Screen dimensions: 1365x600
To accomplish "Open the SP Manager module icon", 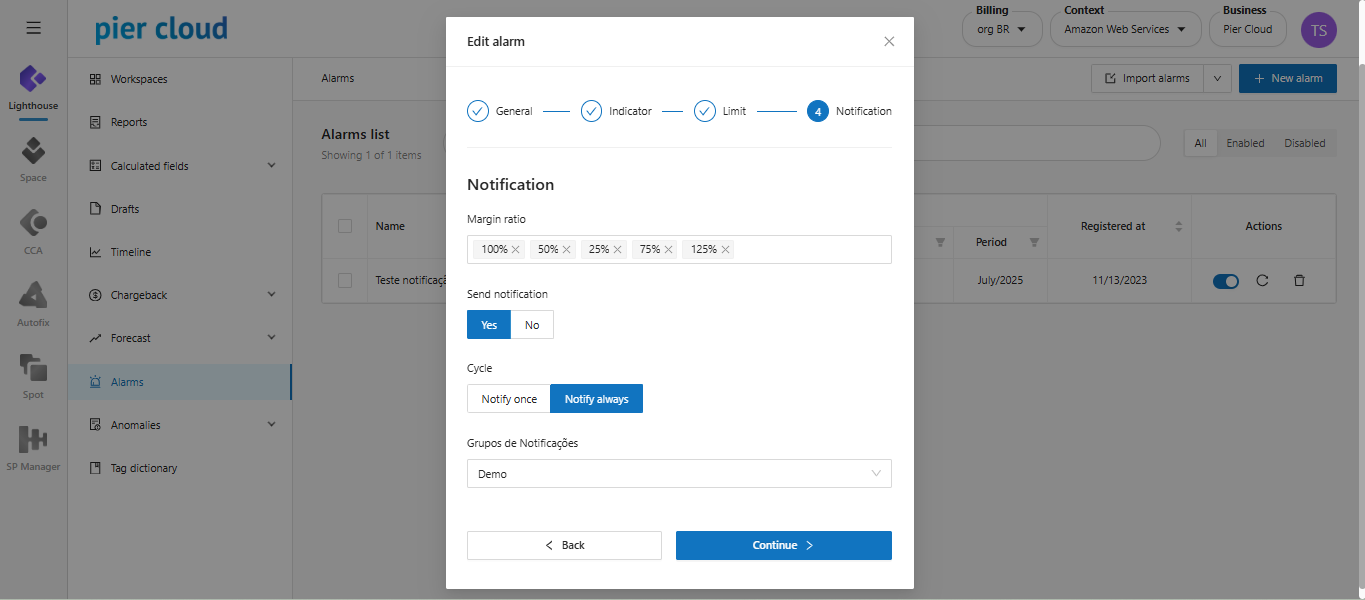I will (x=33, y=441).
